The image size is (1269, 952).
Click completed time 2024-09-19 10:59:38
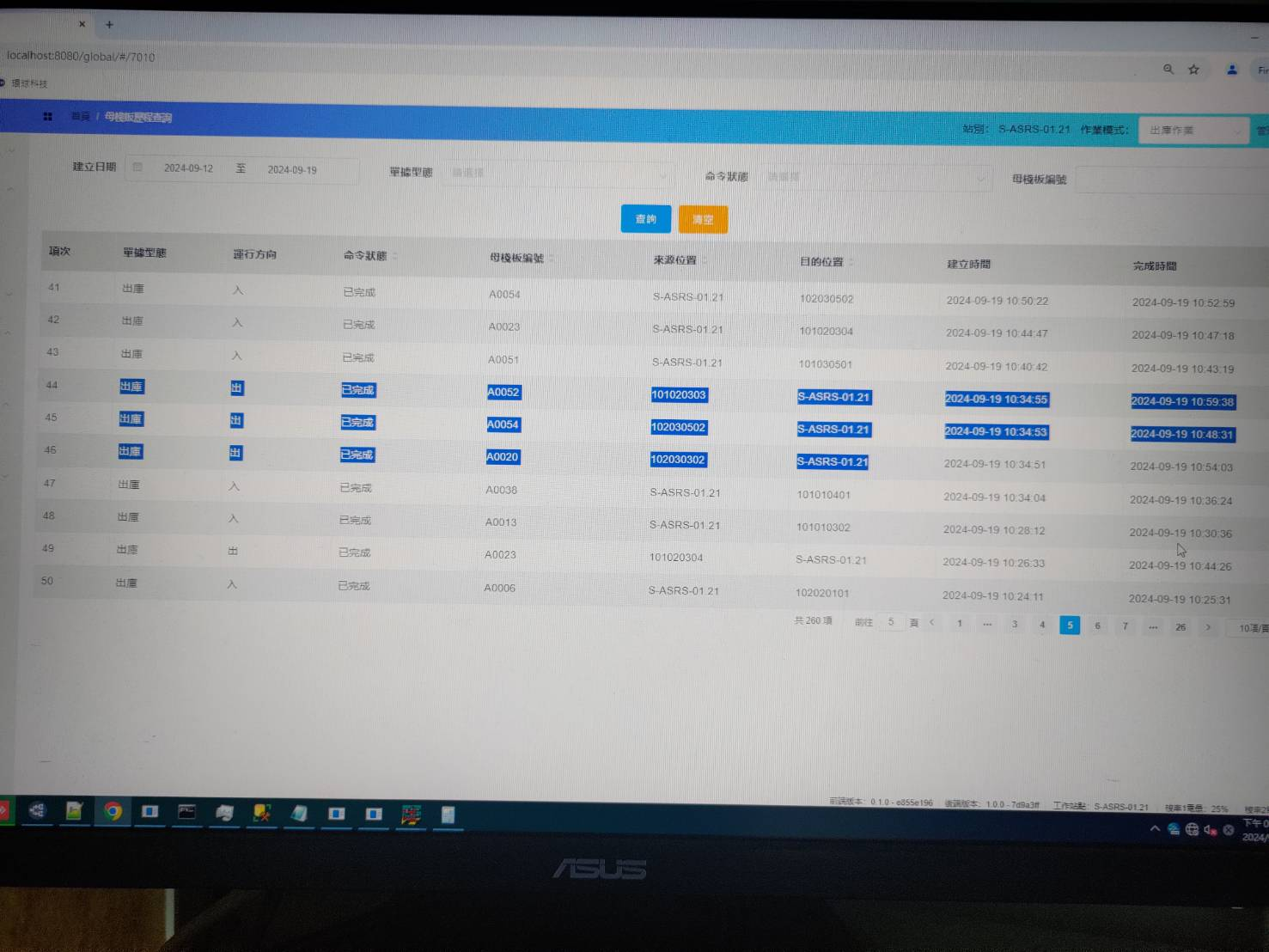[1182, 401]
